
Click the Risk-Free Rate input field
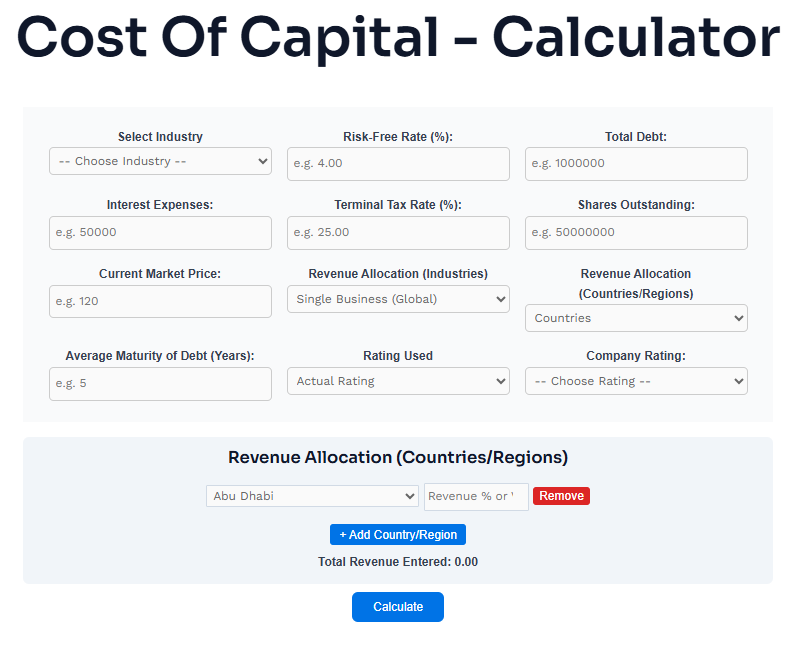coord(398,164)
